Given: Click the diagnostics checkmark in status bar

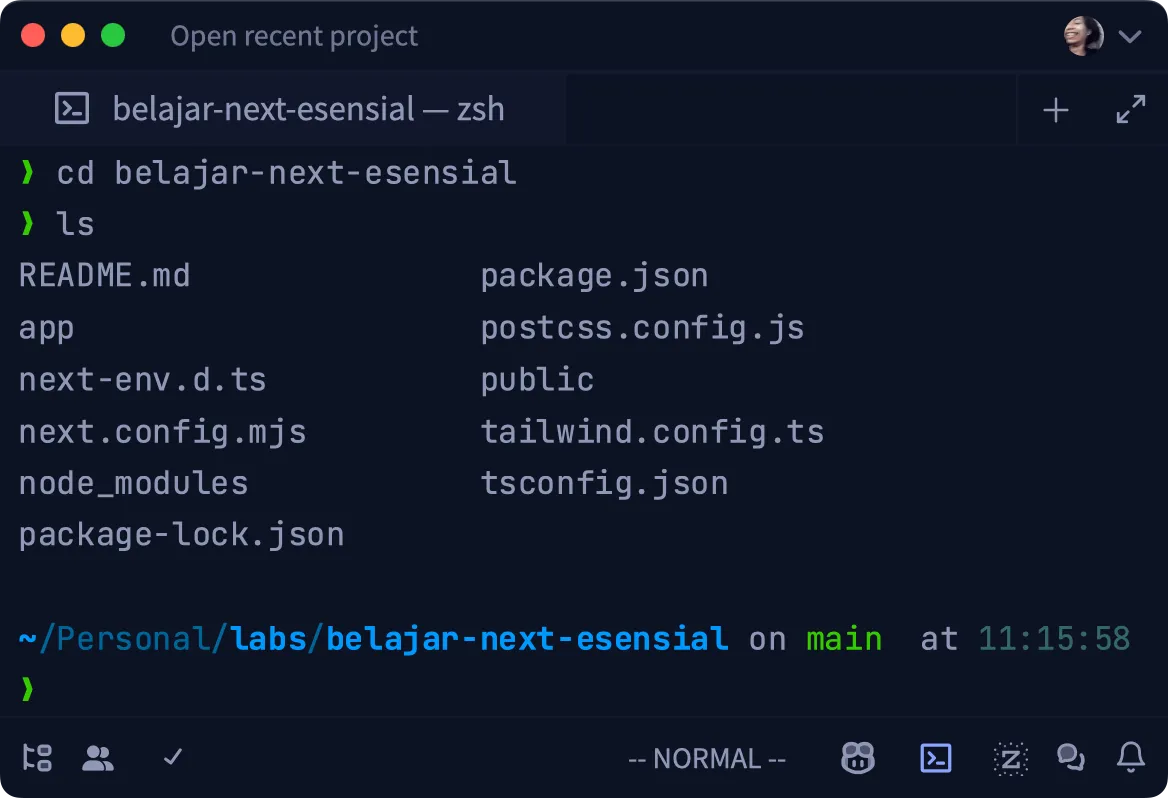Looking at the screenshot, I should tap(173, 758).
